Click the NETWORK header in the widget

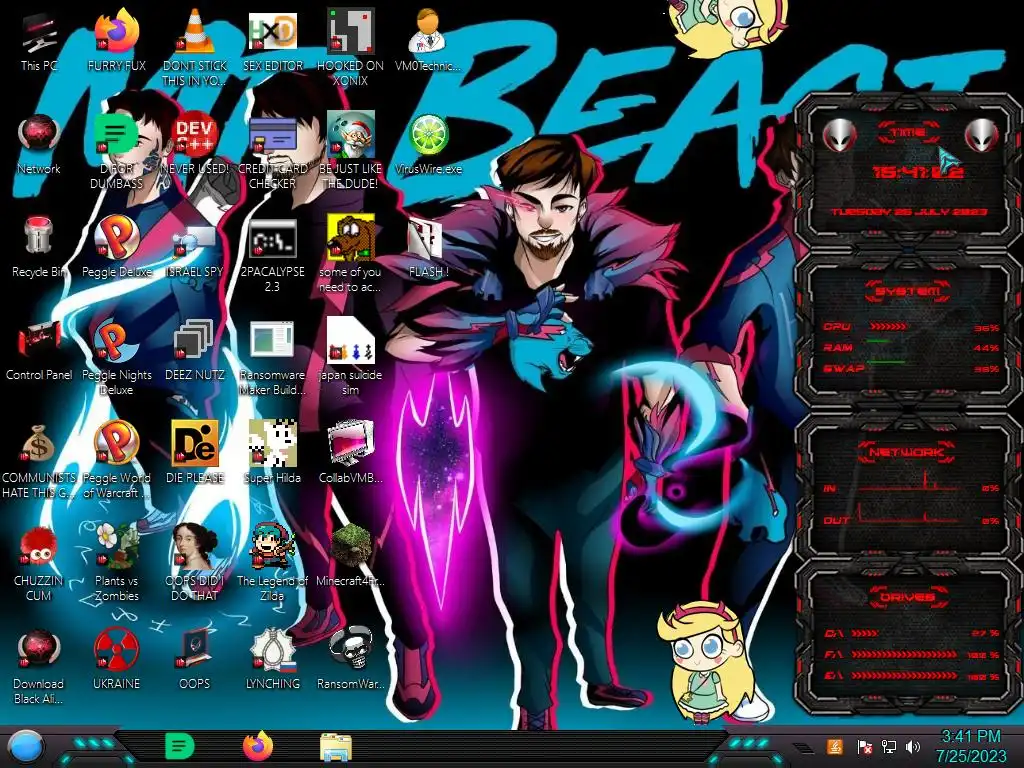906,452
